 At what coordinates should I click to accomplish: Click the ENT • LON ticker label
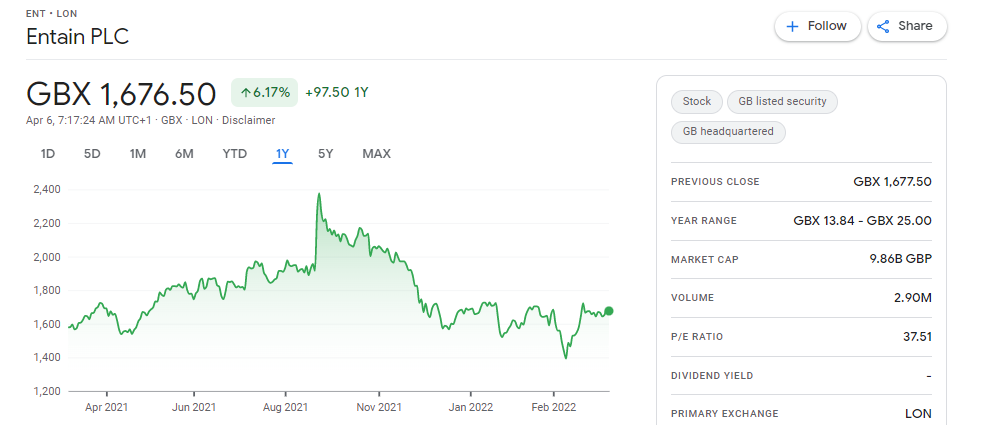[x=52, y=14]
